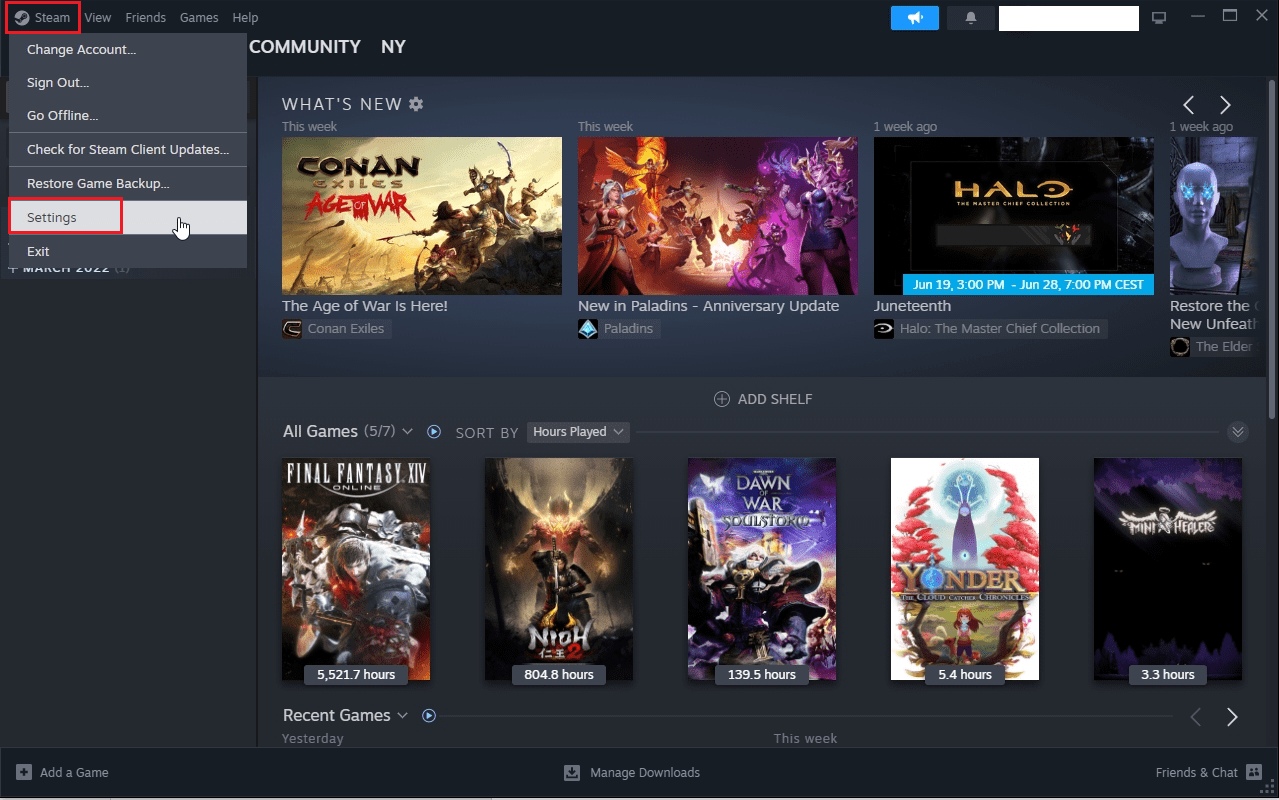Switch to the COMMUNITY tab
This screenshot has width=1279, height=800.
click(305, 47)
